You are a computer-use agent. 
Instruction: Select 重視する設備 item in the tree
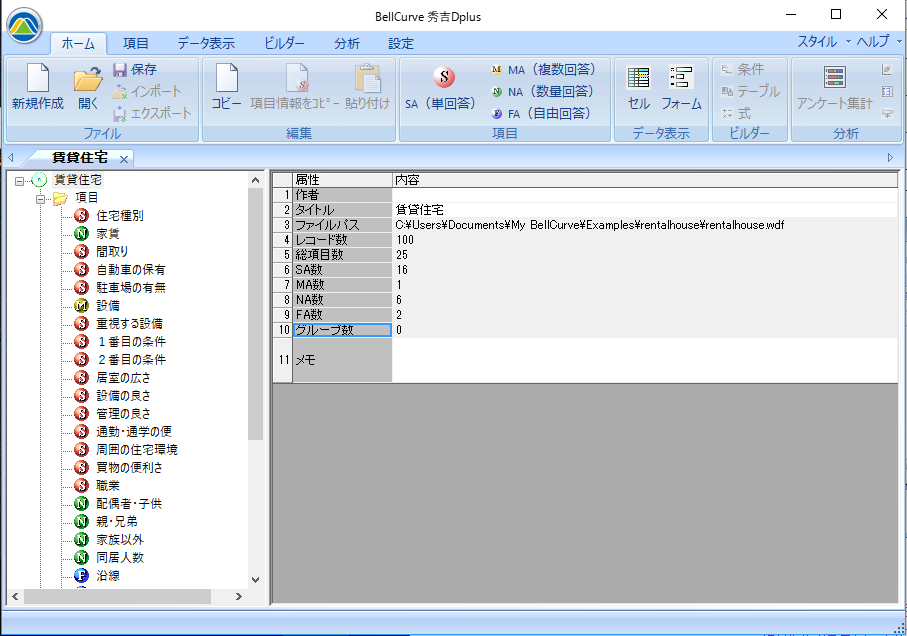click(129, 323)
